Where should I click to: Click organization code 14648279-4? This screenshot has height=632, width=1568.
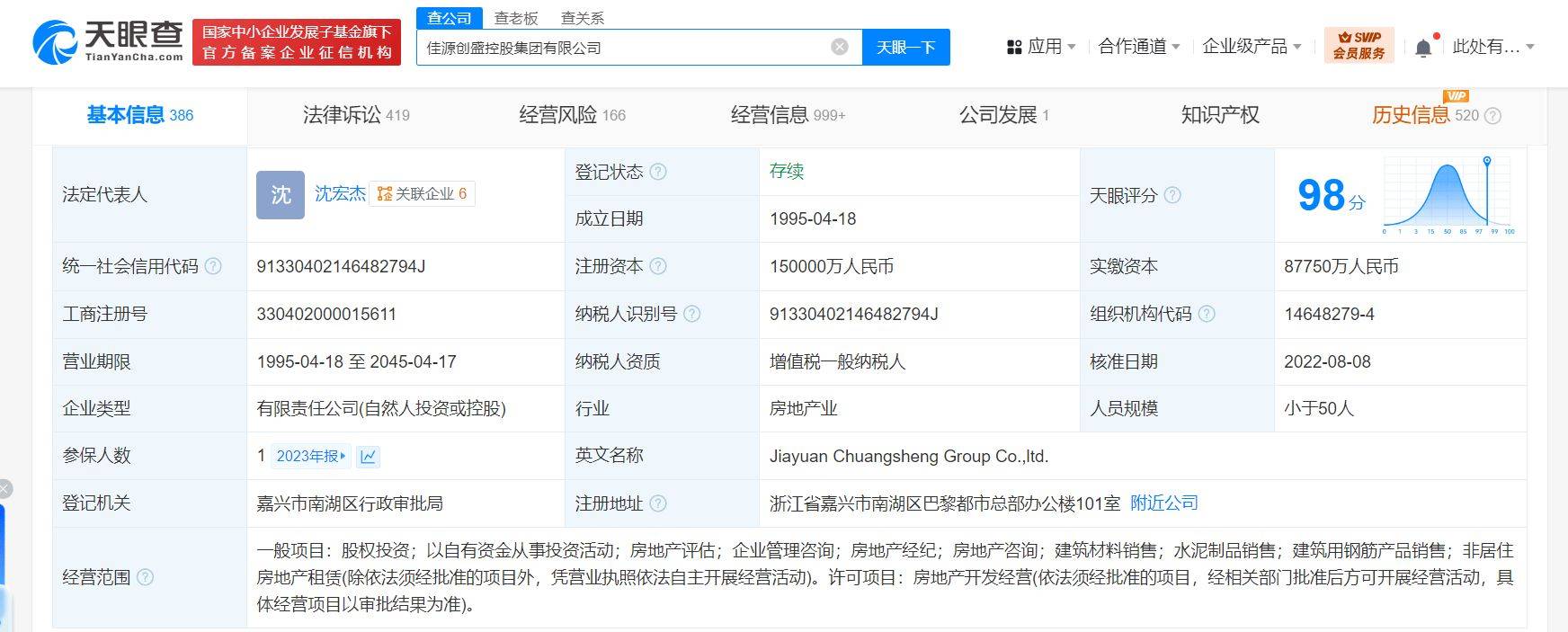(1329, 314)
